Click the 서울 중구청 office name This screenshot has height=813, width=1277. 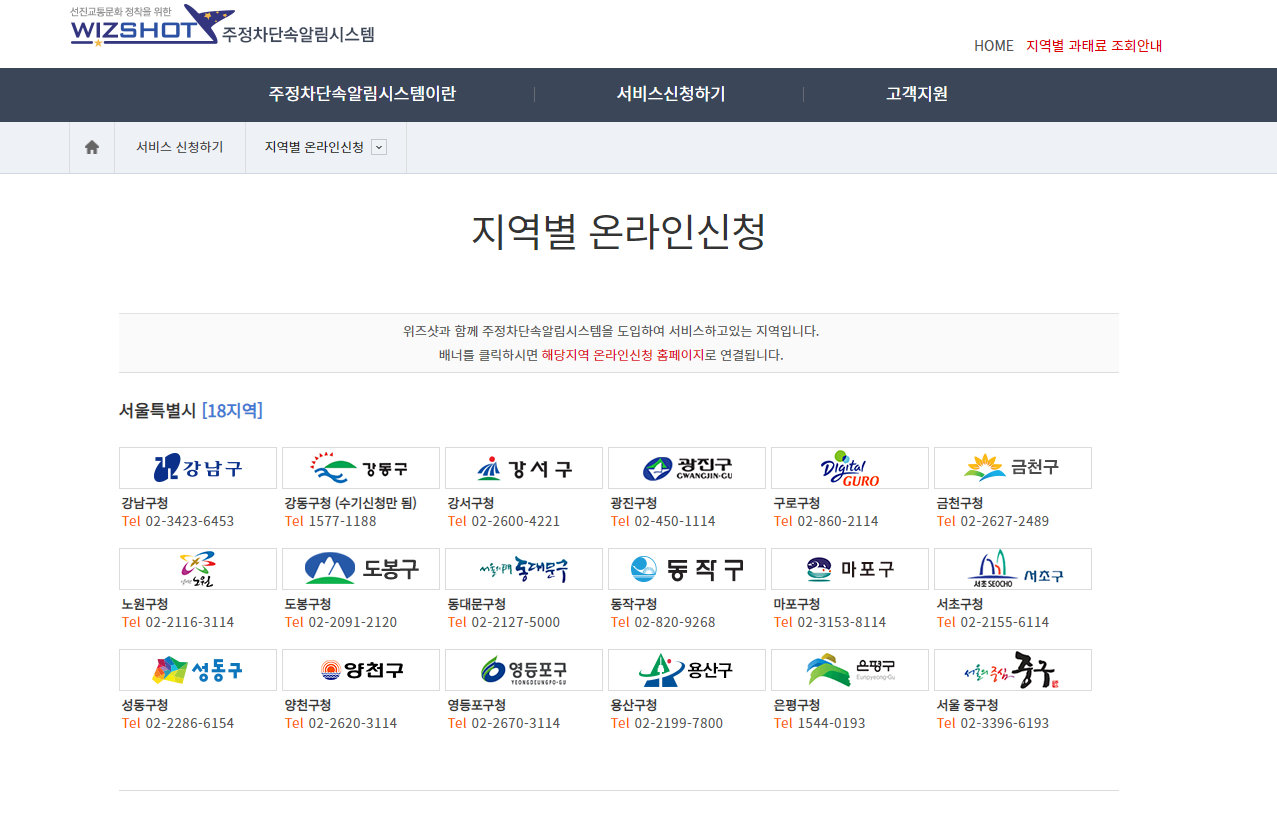click(x=966, y=705)
